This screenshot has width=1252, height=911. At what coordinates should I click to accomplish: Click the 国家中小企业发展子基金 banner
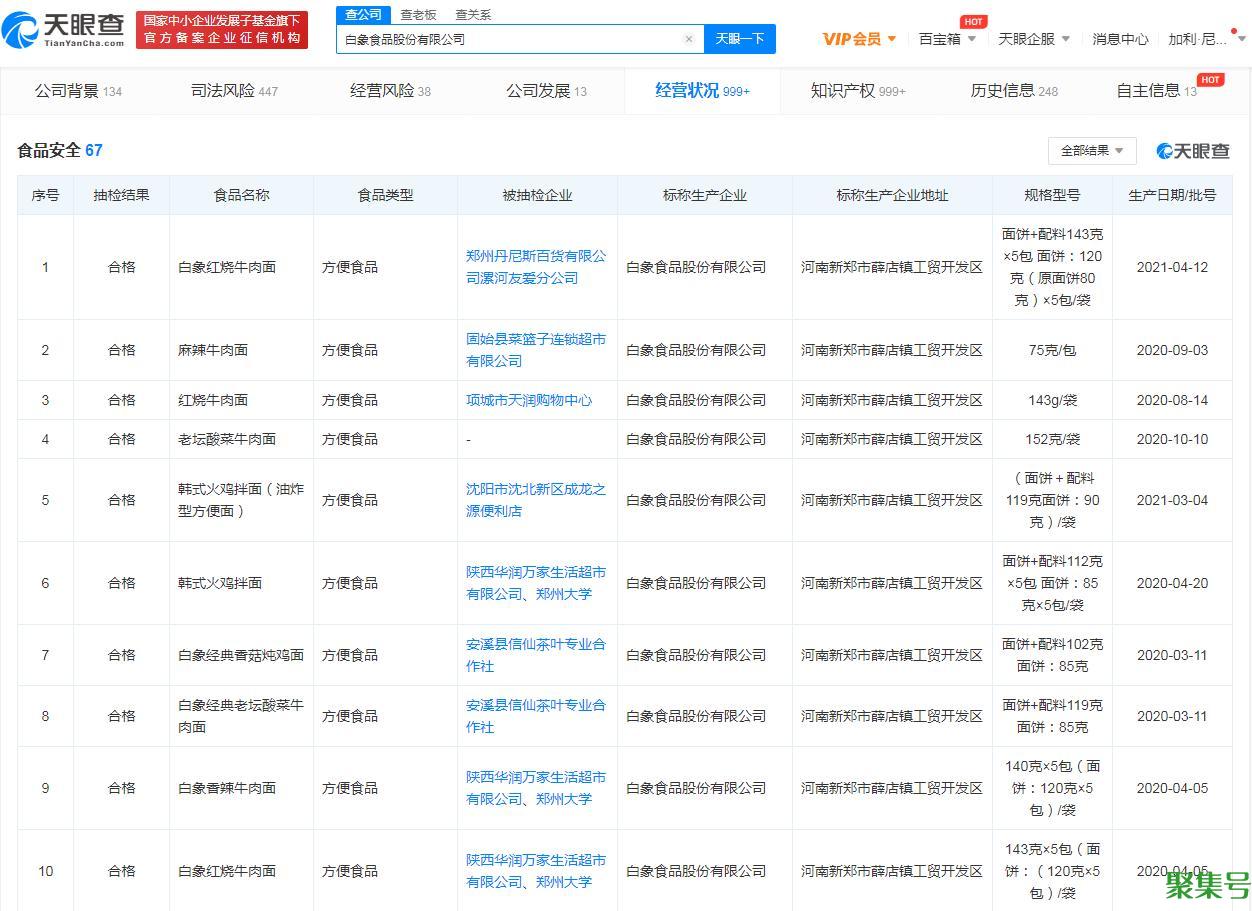[222, 29]
